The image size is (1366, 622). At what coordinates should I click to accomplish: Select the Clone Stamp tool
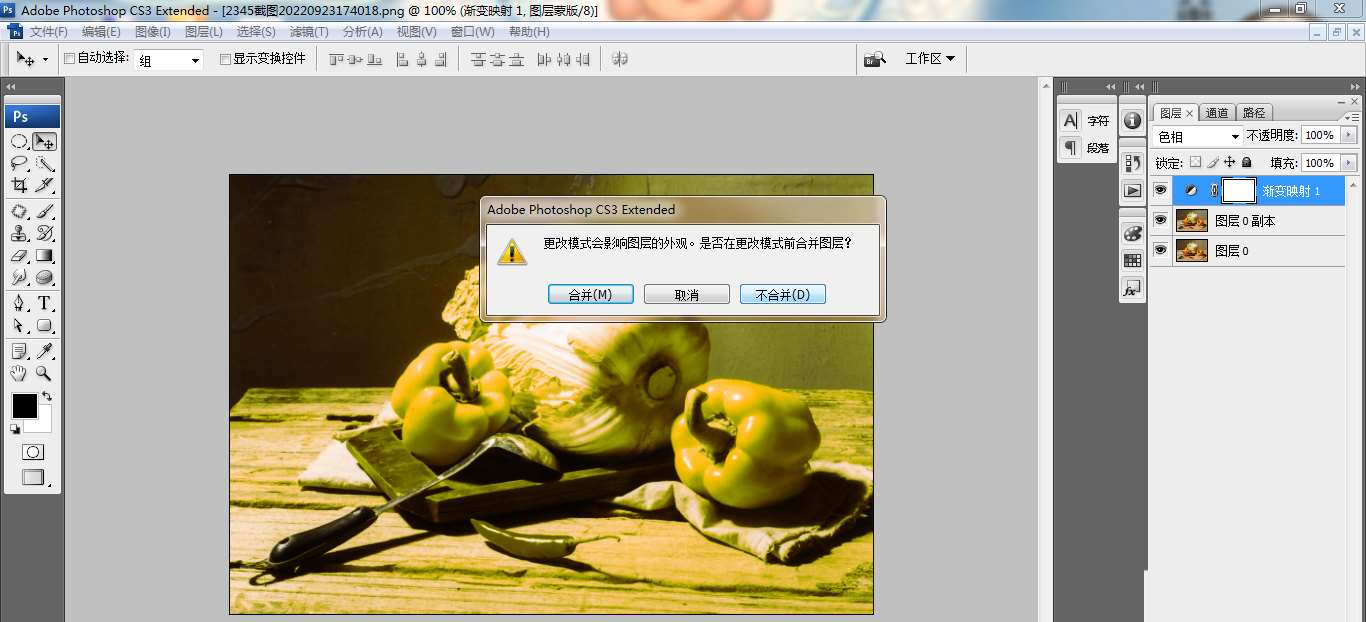19,233
